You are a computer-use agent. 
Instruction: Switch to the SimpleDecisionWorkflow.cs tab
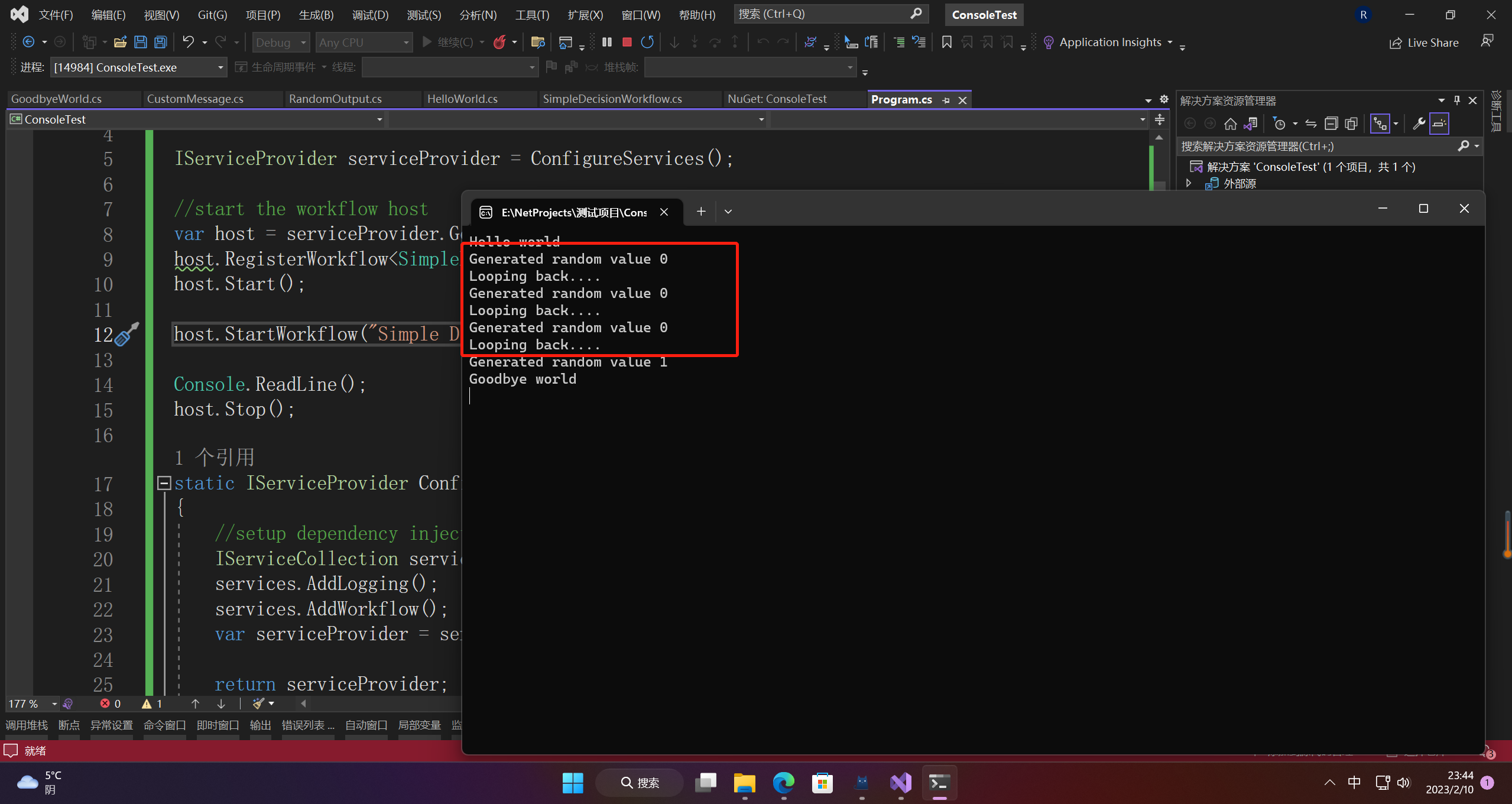[x=612, y=98]
